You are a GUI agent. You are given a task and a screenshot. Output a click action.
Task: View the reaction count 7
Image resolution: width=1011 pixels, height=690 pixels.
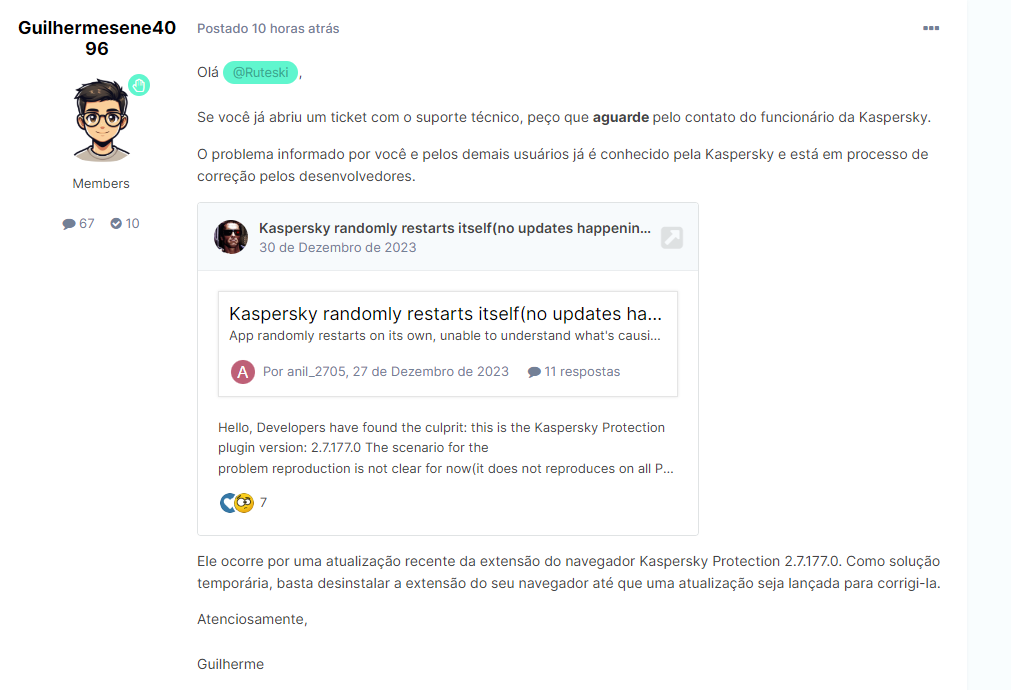point(263,503)
